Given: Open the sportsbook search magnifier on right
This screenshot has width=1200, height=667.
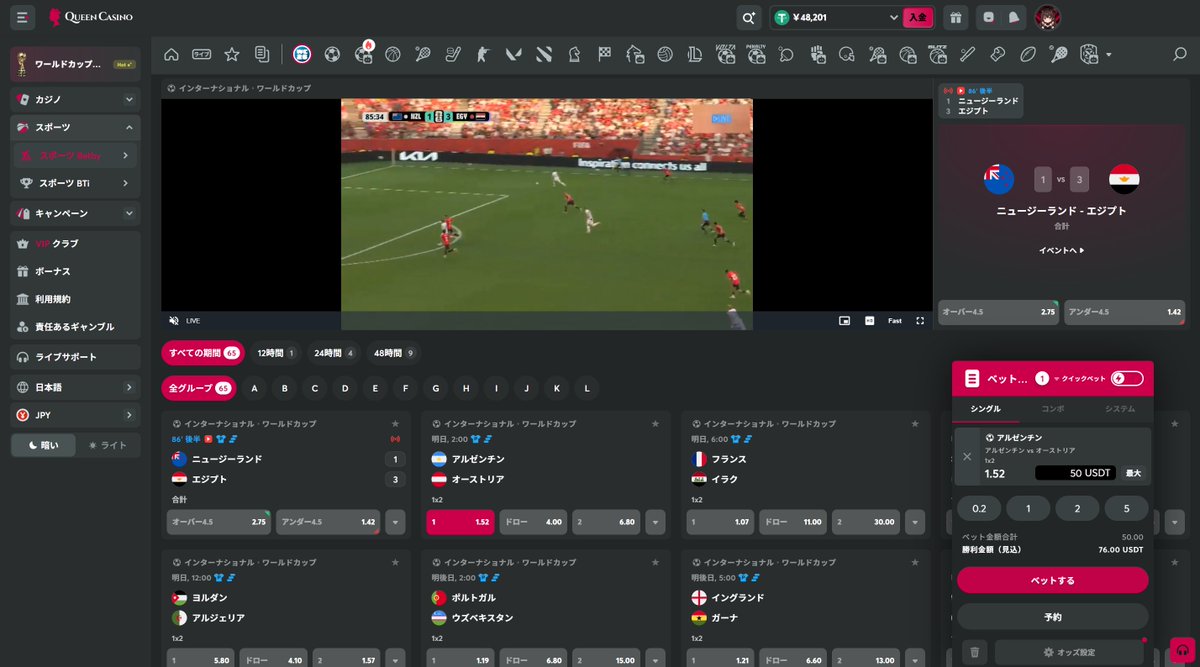Looking at the screenshot, I should (1179, 54).
